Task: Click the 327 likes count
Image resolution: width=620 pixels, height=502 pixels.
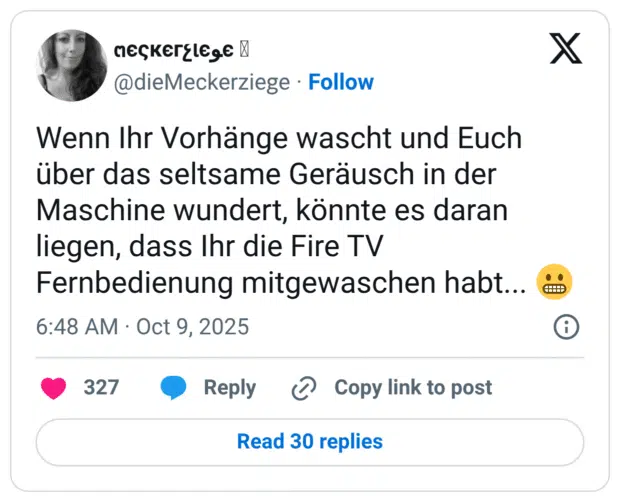Action: (101, 387)
